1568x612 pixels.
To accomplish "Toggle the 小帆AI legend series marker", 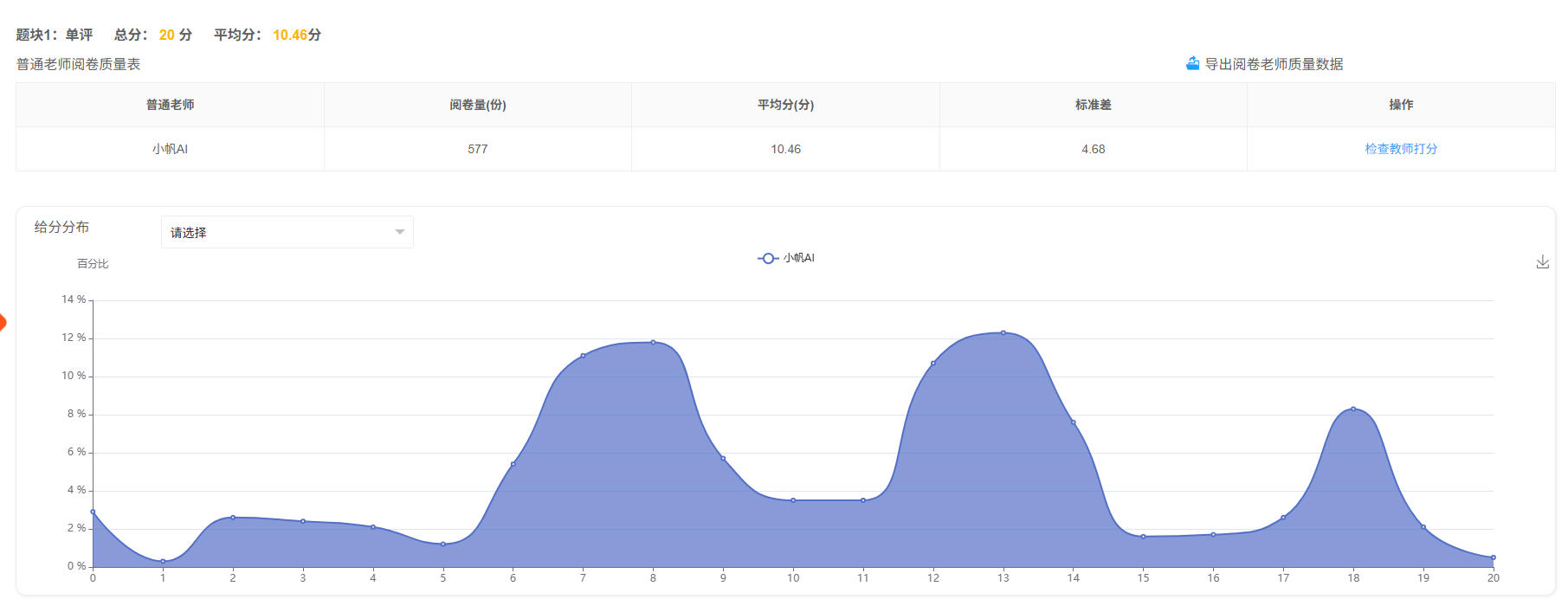I will point(767,258).
